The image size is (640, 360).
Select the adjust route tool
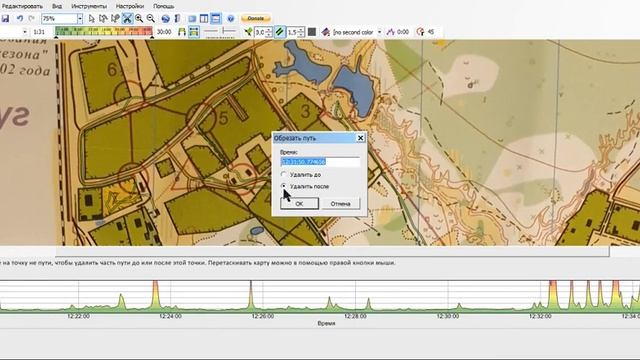pyautogui.click(x=103, y=18)
